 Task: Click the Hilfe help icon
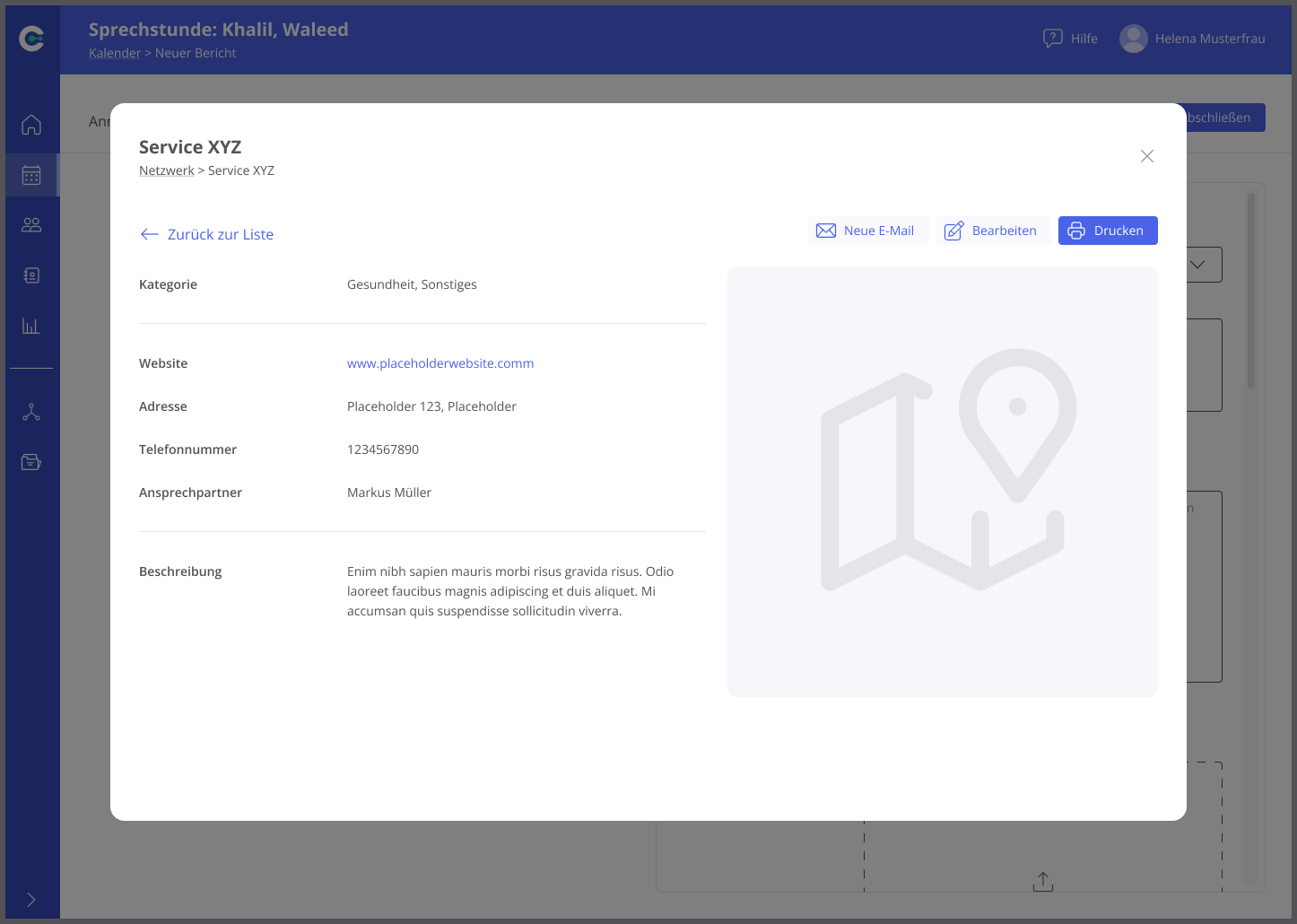[x=1053, y=39]
